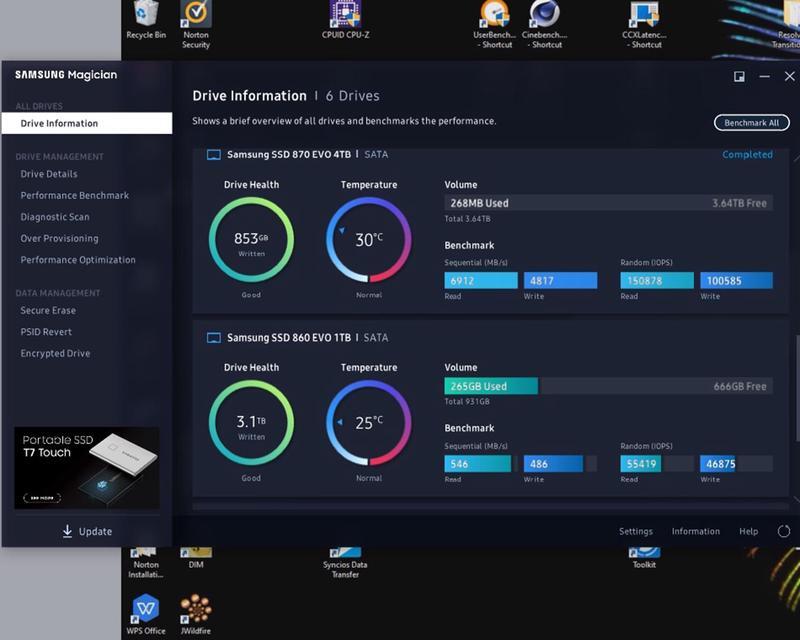
Task: Click 870 EVO volume usage bar
Action: (x=608, y=203)
